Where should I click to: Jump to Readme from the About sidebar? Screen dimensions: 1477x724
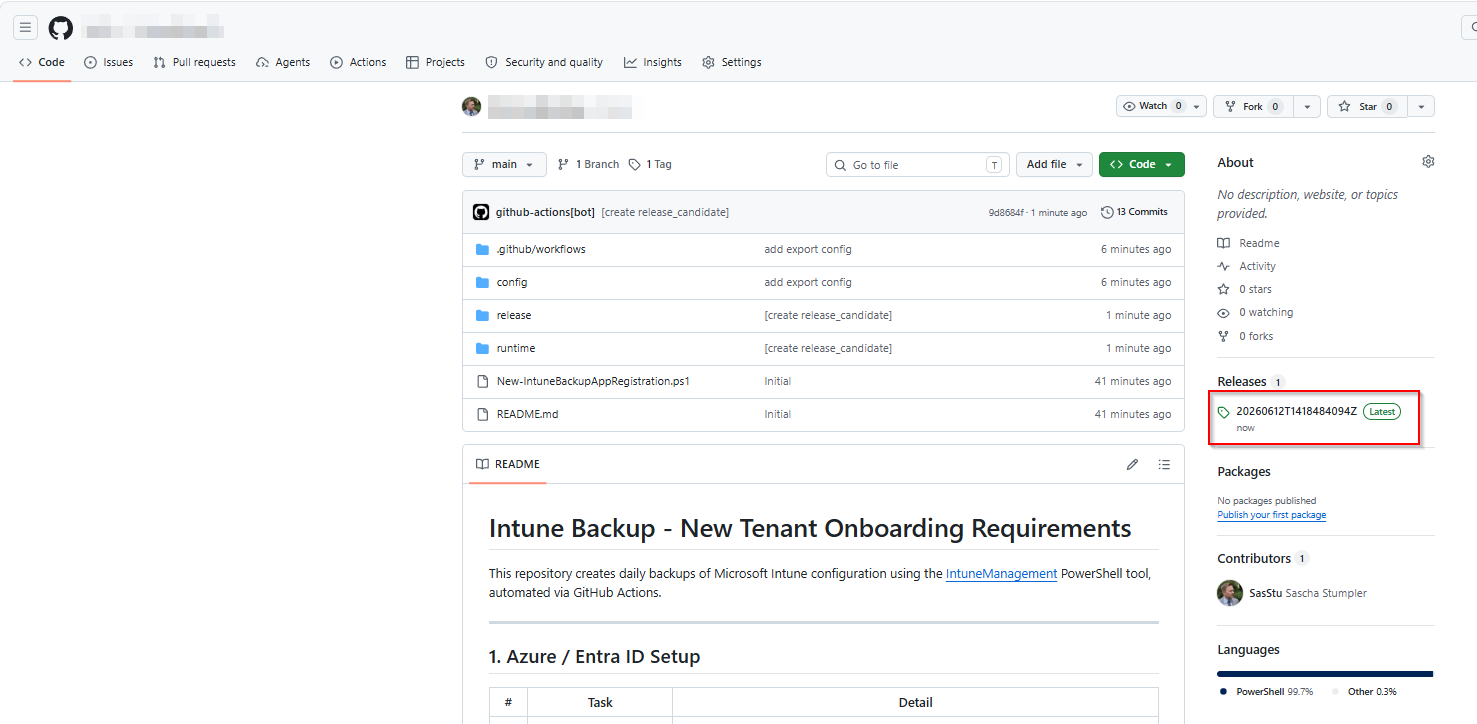tap(1248, 243)
